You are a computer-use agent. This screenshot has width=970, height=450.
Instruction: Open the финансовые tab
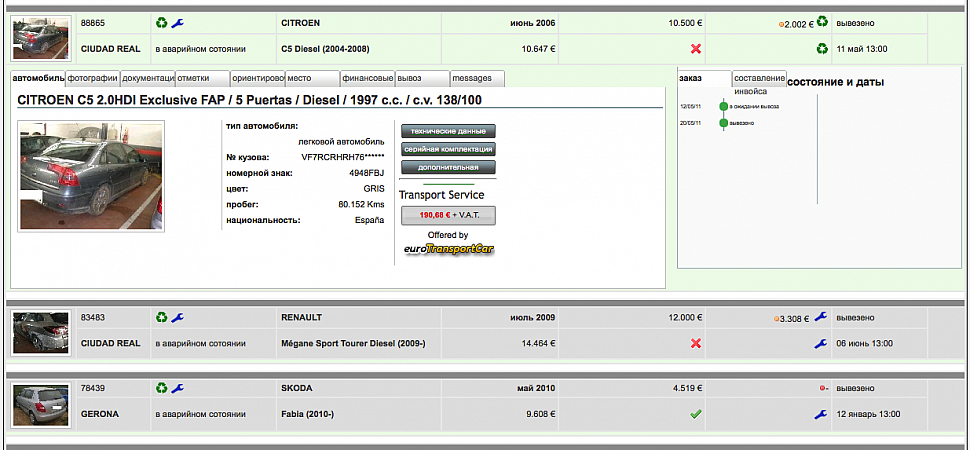[368, 79]
